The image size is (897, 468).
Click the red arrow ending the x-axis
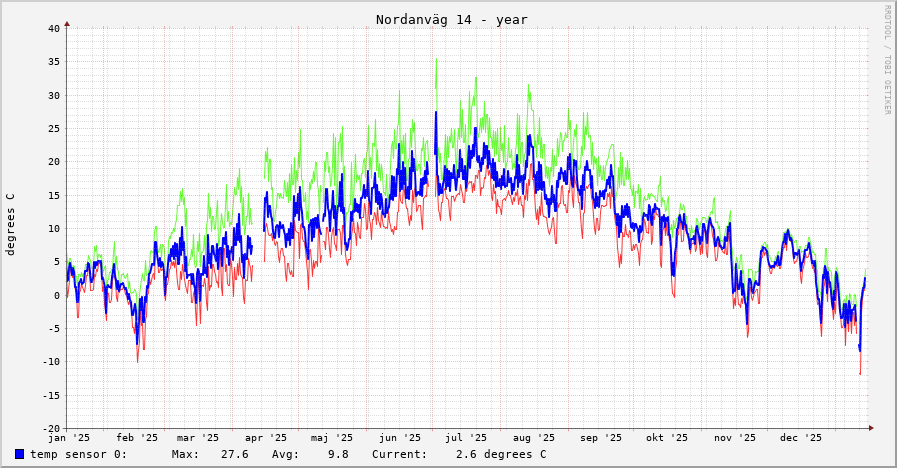[x=871, y=428]
